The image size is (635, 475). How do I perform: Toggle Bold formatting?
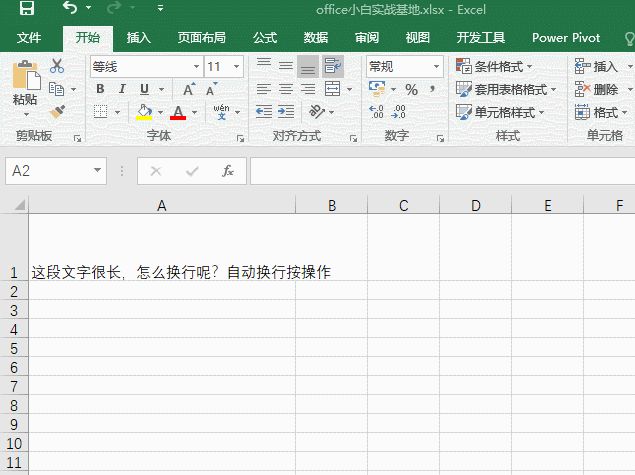[100, 90]
